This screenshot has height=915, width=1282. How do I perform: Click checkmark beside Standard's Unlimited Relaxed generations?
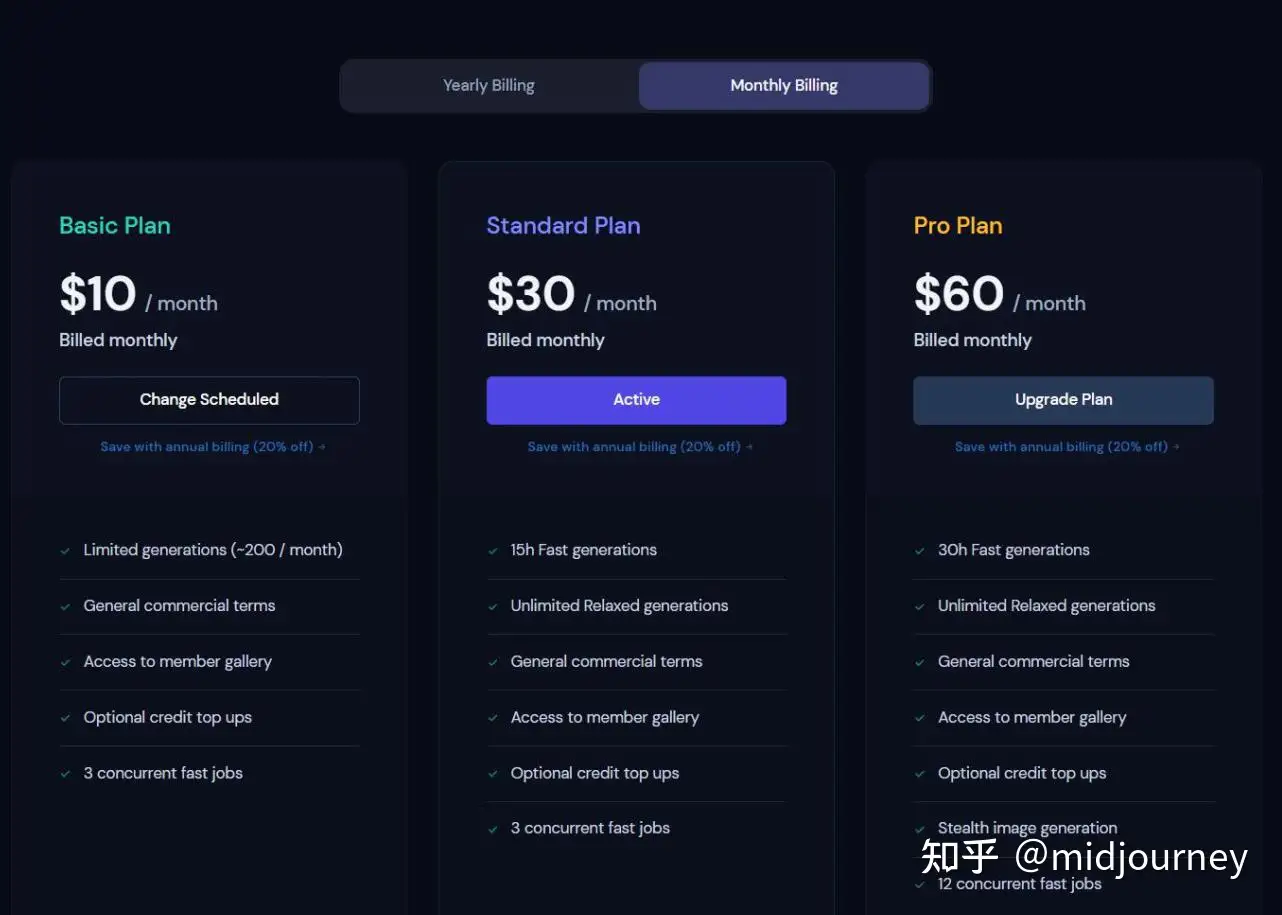pyautogui.click(x=492, y=607)
